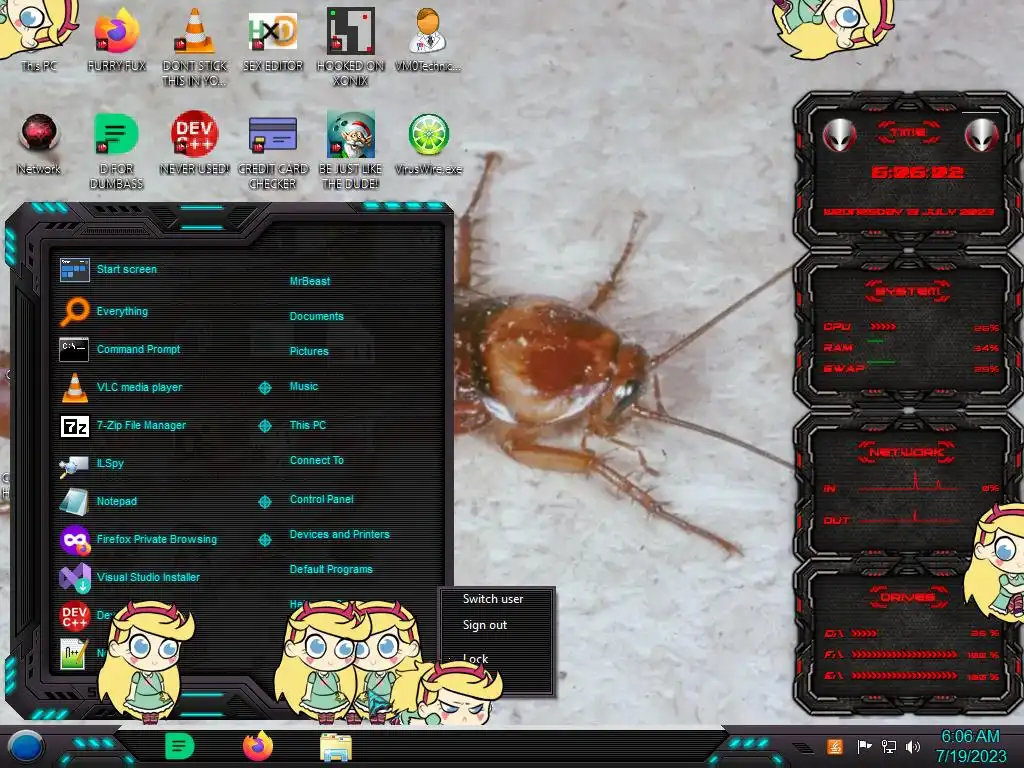This screenshot has width=1024, height=768.
Task: Click the Firefox Private Browsing mask icon
Action: coord(75,539)
